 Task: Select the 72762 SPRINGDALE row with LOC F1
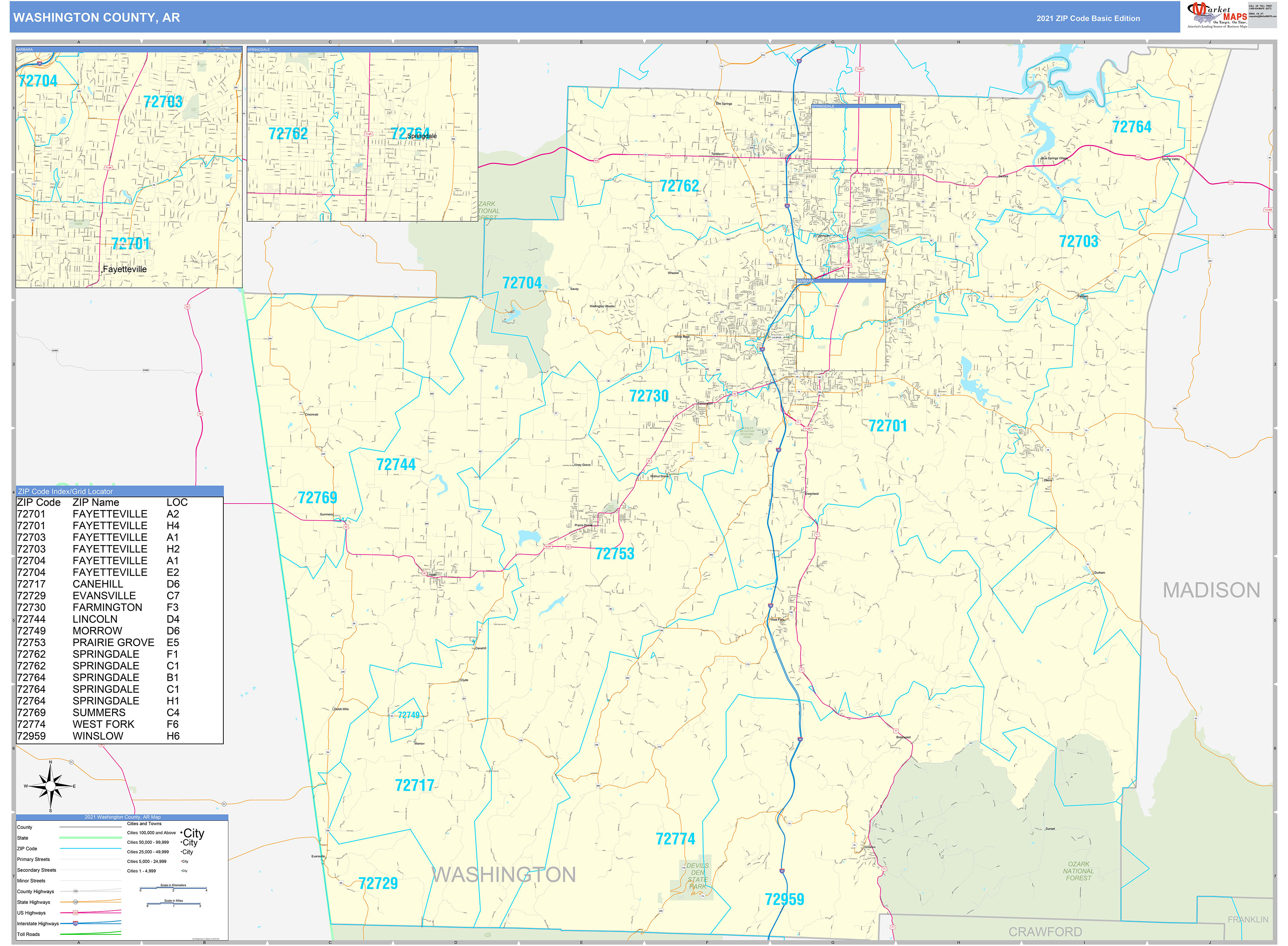tap(120, 654)
